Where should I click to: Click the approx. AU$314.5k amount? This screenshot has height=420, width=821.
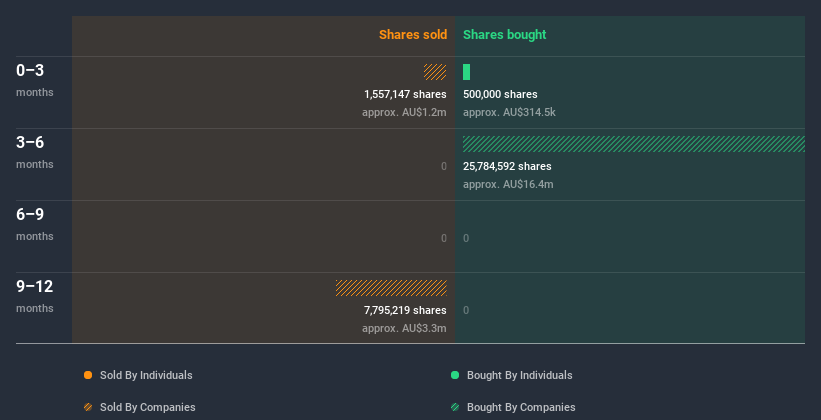(x=509, y=112)
